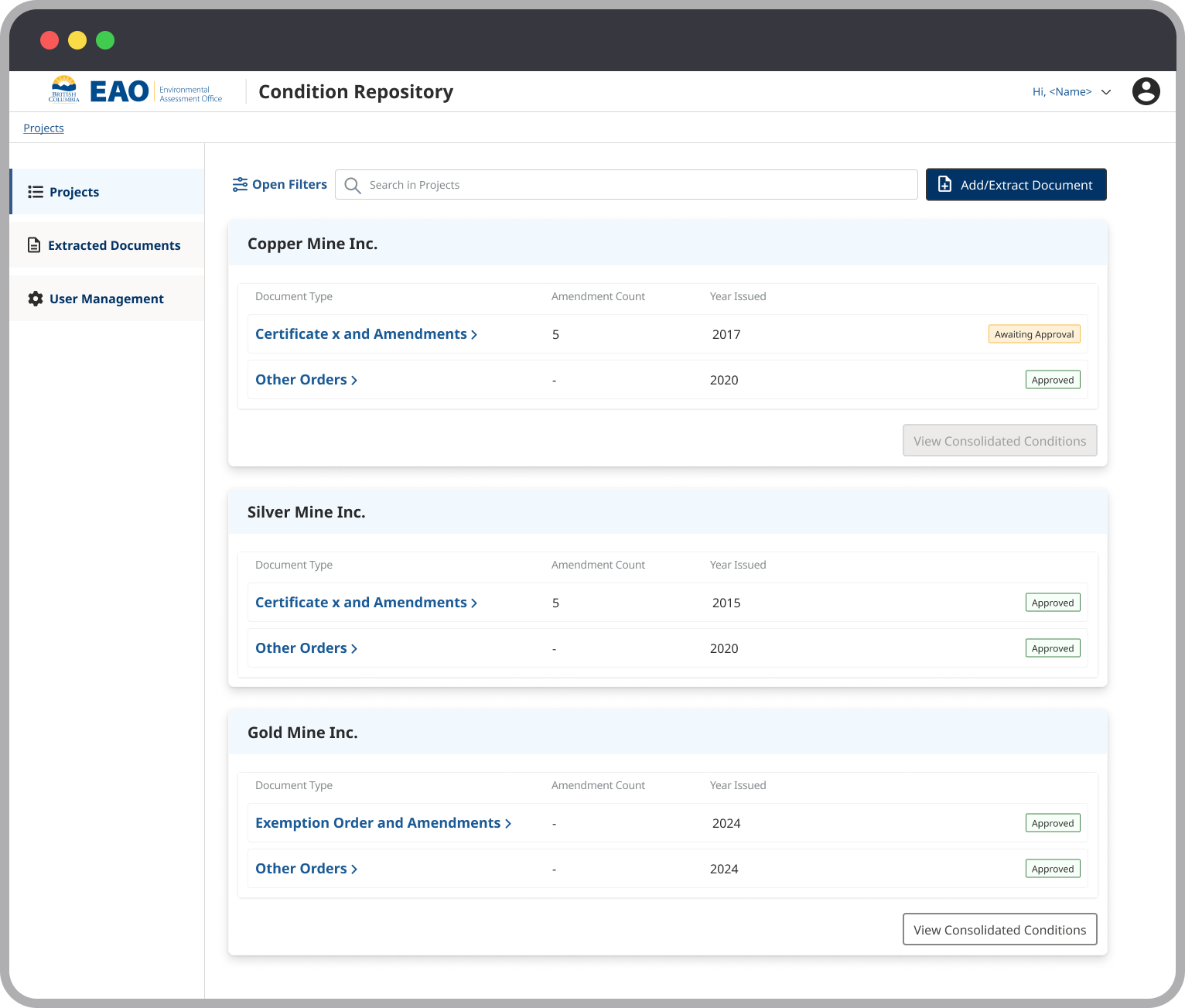Click chevron beside Silver Mine Other Orders
1185x1008 pixels.
pos(354,648)
